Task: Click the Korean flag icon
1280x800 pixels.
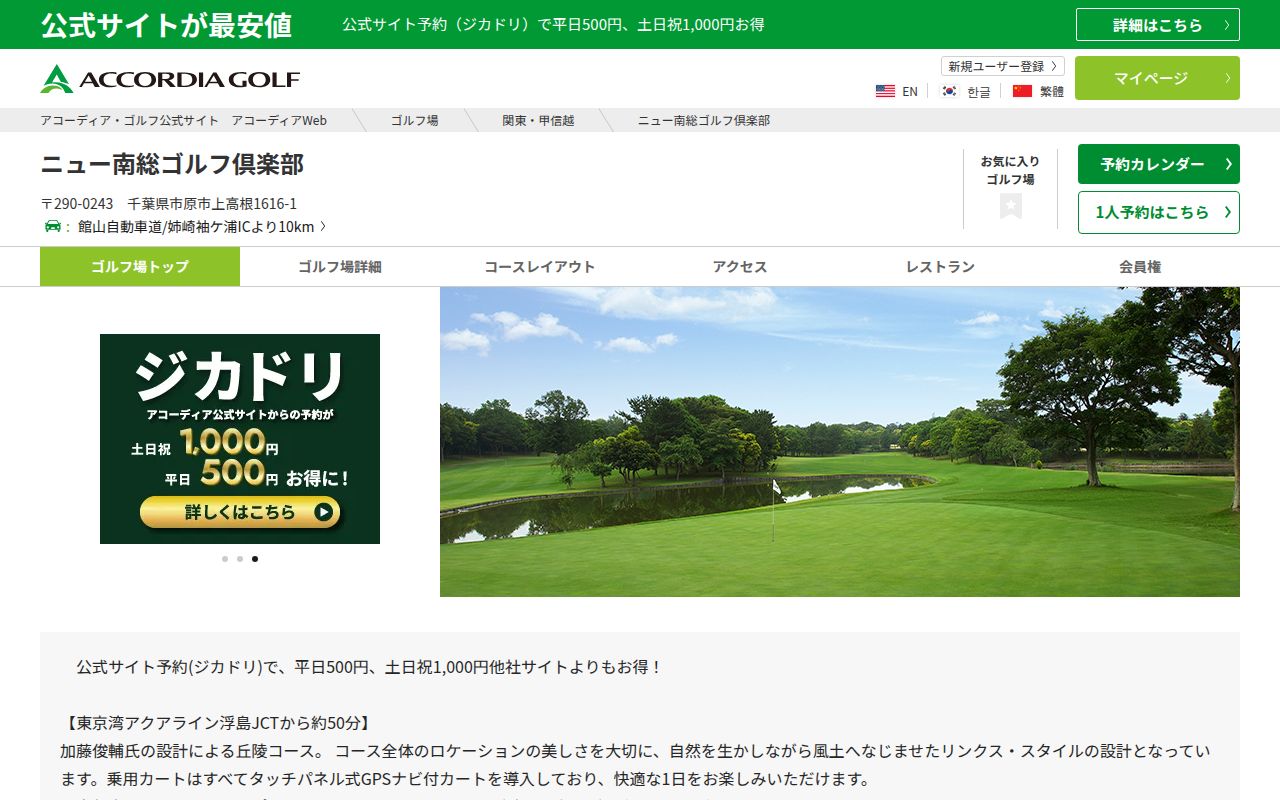Action: [x=949, y=91]
